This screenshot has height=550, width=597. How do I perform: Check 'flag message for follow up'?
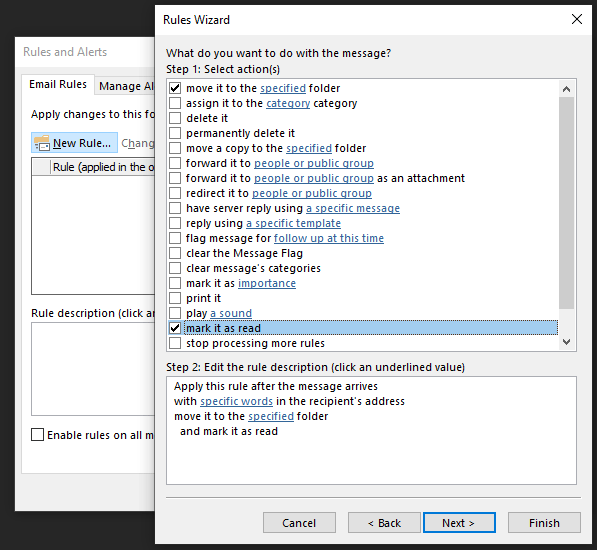(x=175, y=238)
